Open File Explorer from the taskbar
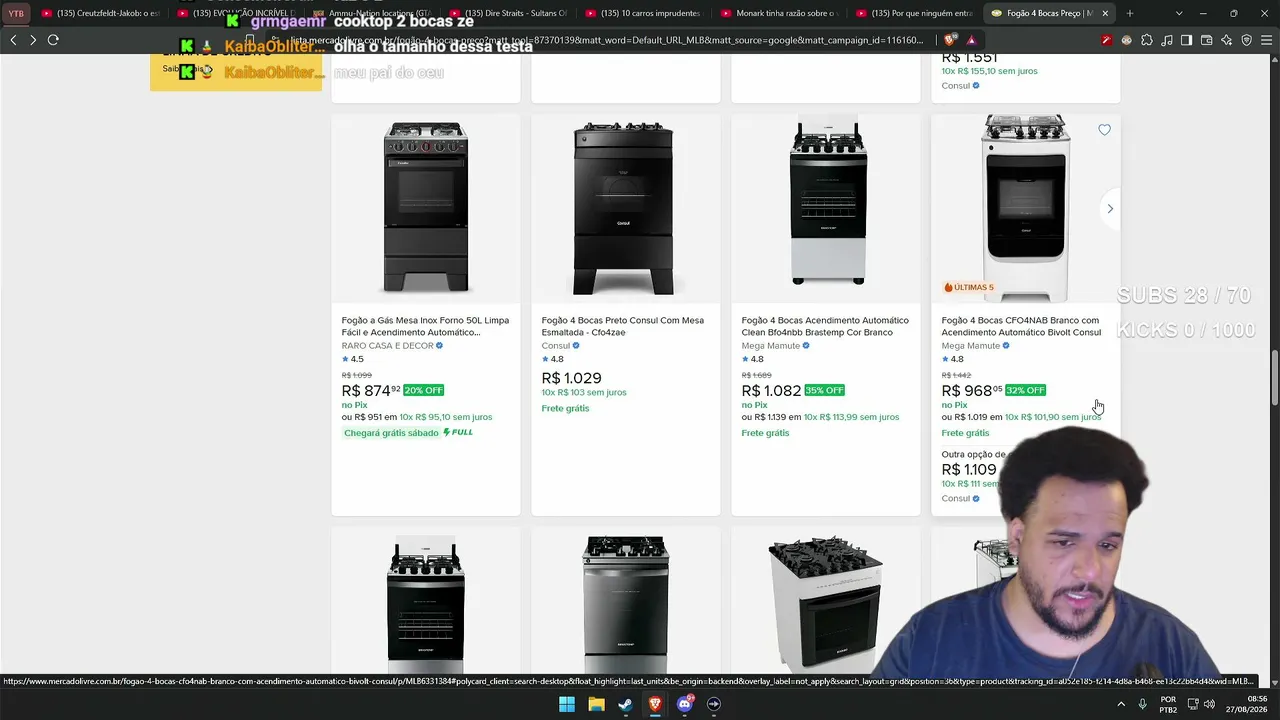 [596, 704]
